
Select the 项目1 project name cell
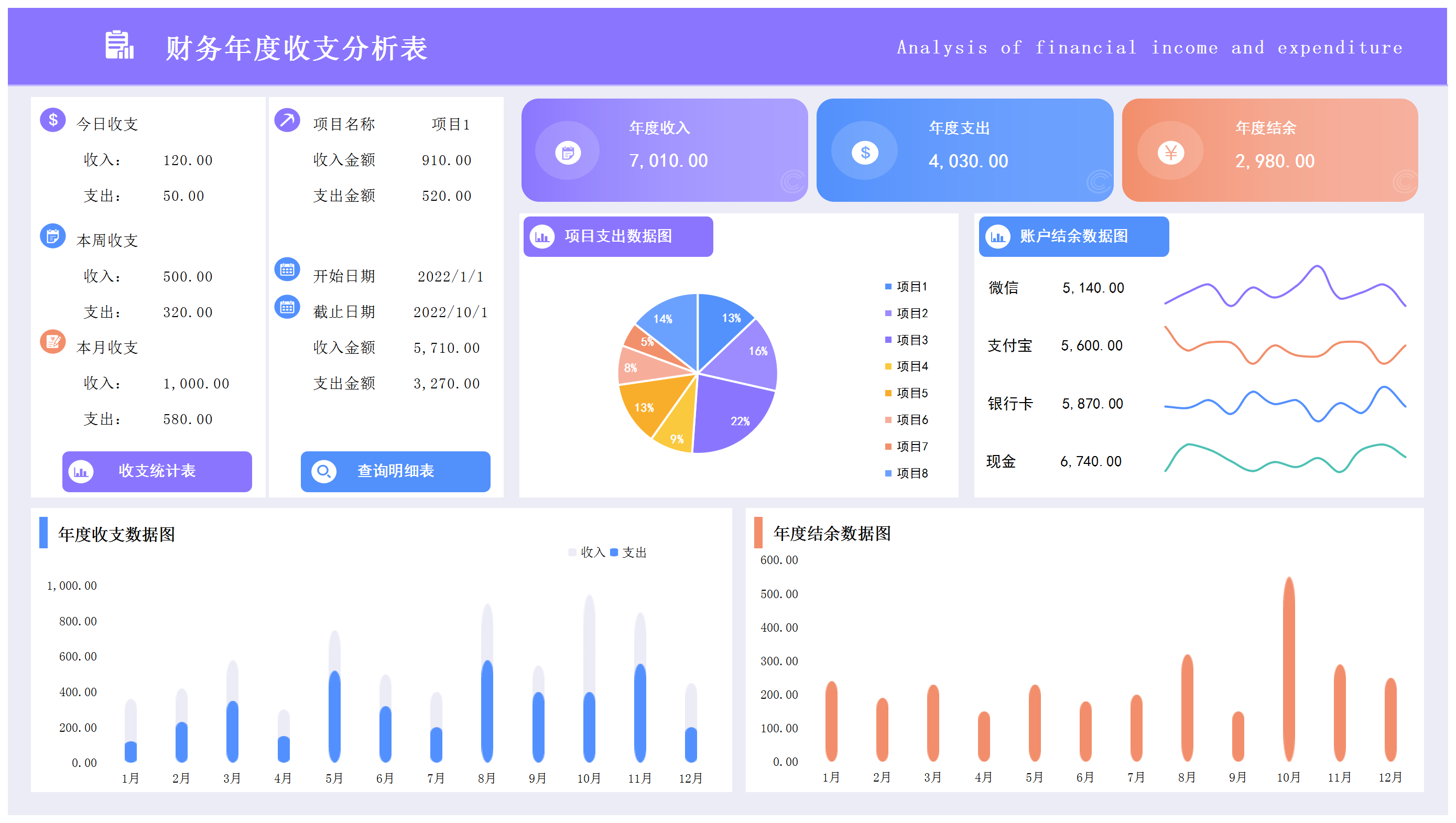pyautogui.click(x=450, y=124)
